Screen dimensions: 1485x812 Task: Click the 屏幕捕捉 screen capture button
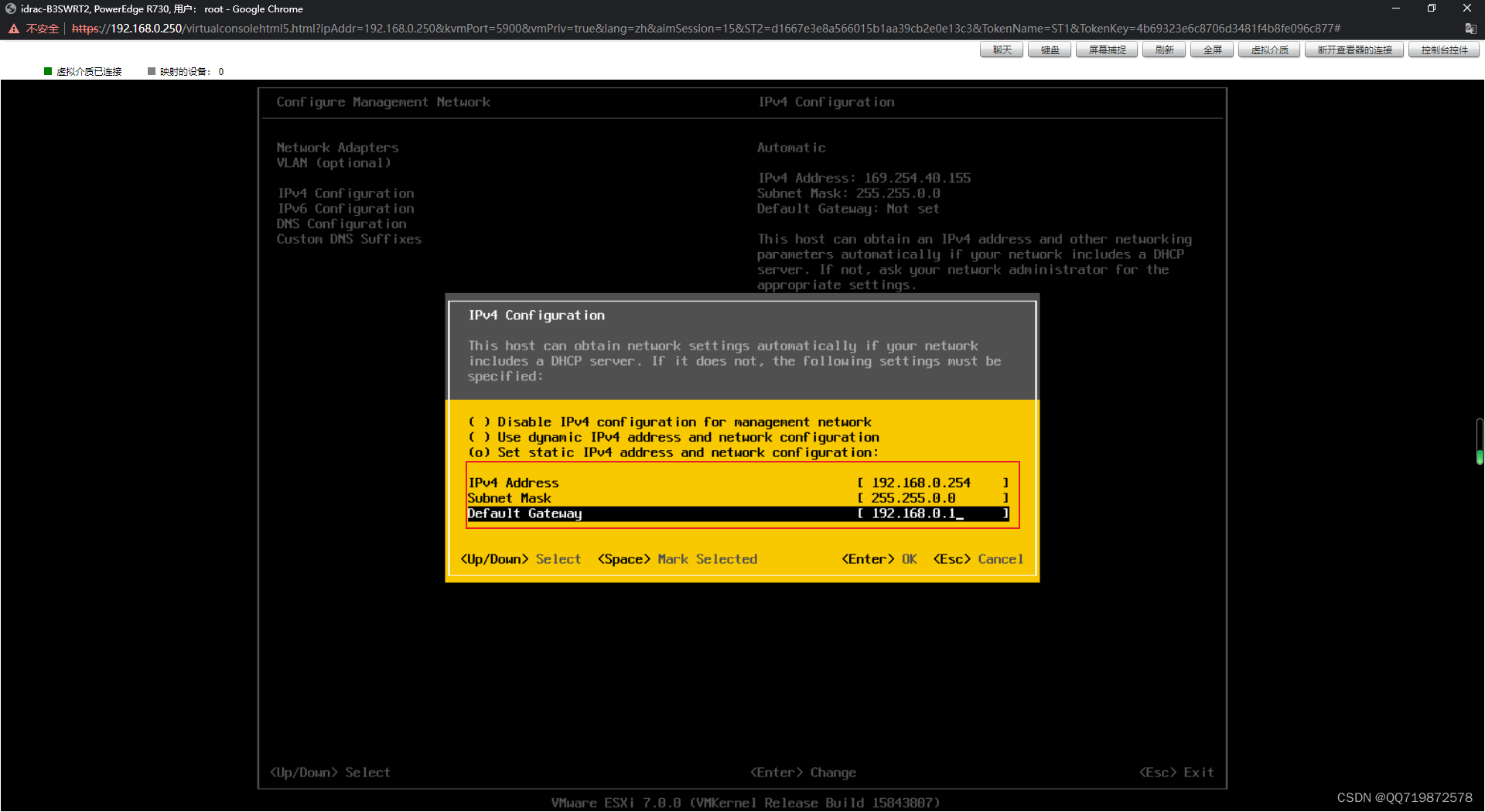1107,50
